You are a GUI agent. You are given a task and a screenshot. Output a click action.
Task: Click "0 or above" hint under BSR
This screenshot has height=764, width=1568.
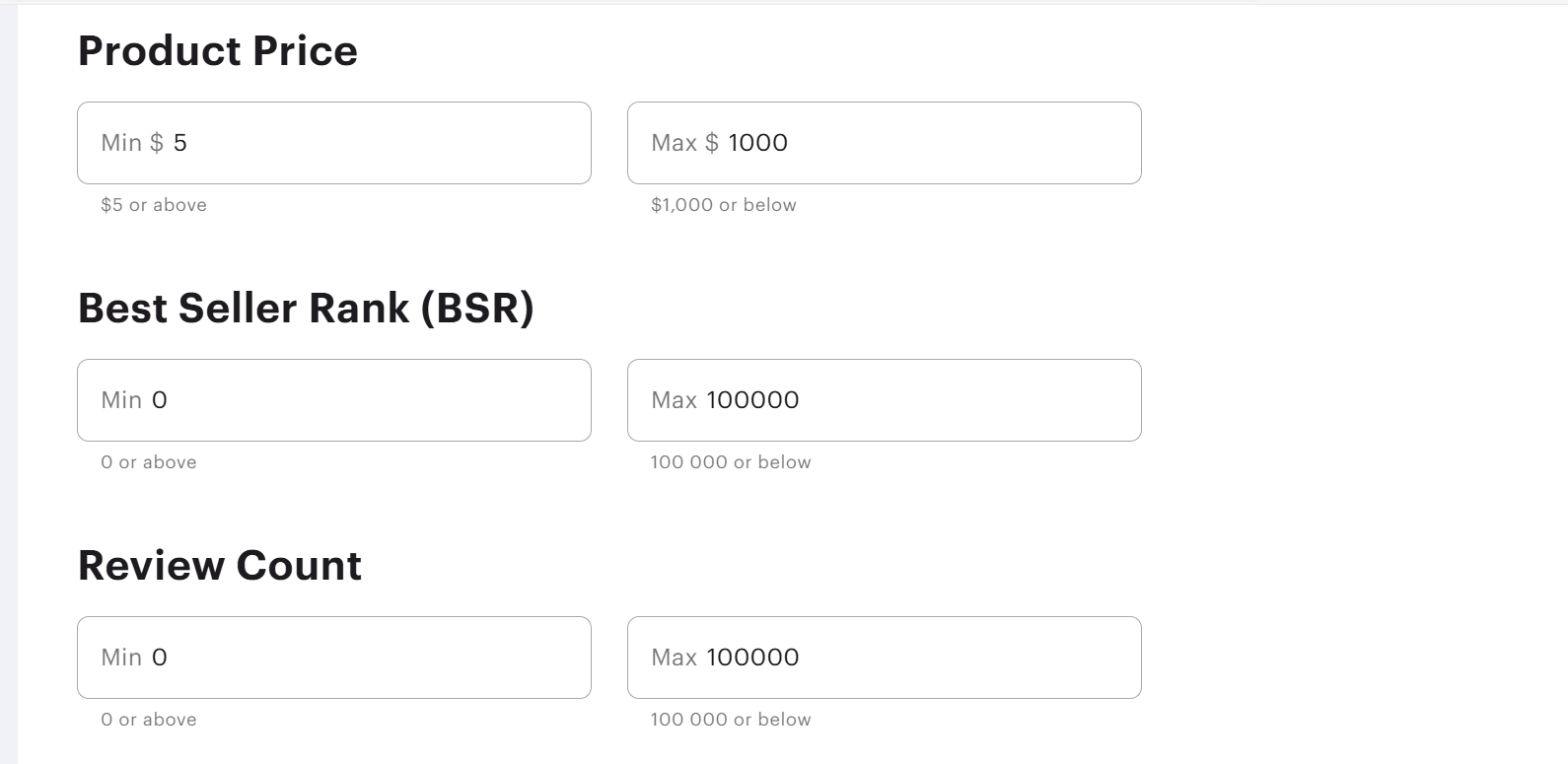click(x=149, y=462)
